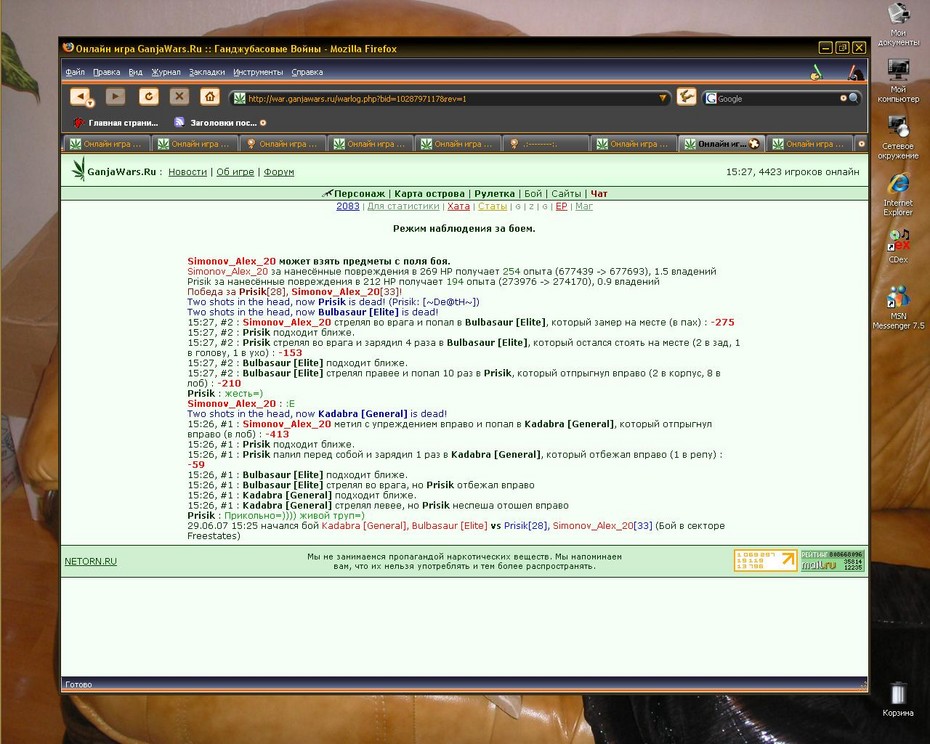Click the magnifier search icon

(853, 98)
